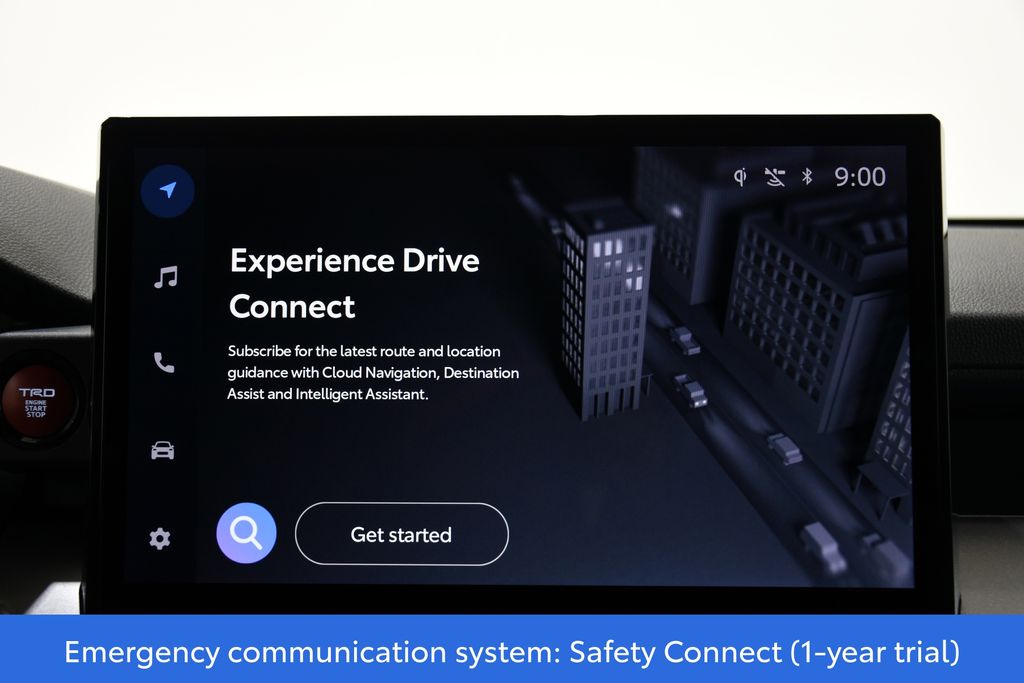Click the Get started button
Viewport: 1024px width, 683px height.
point(402,534)
